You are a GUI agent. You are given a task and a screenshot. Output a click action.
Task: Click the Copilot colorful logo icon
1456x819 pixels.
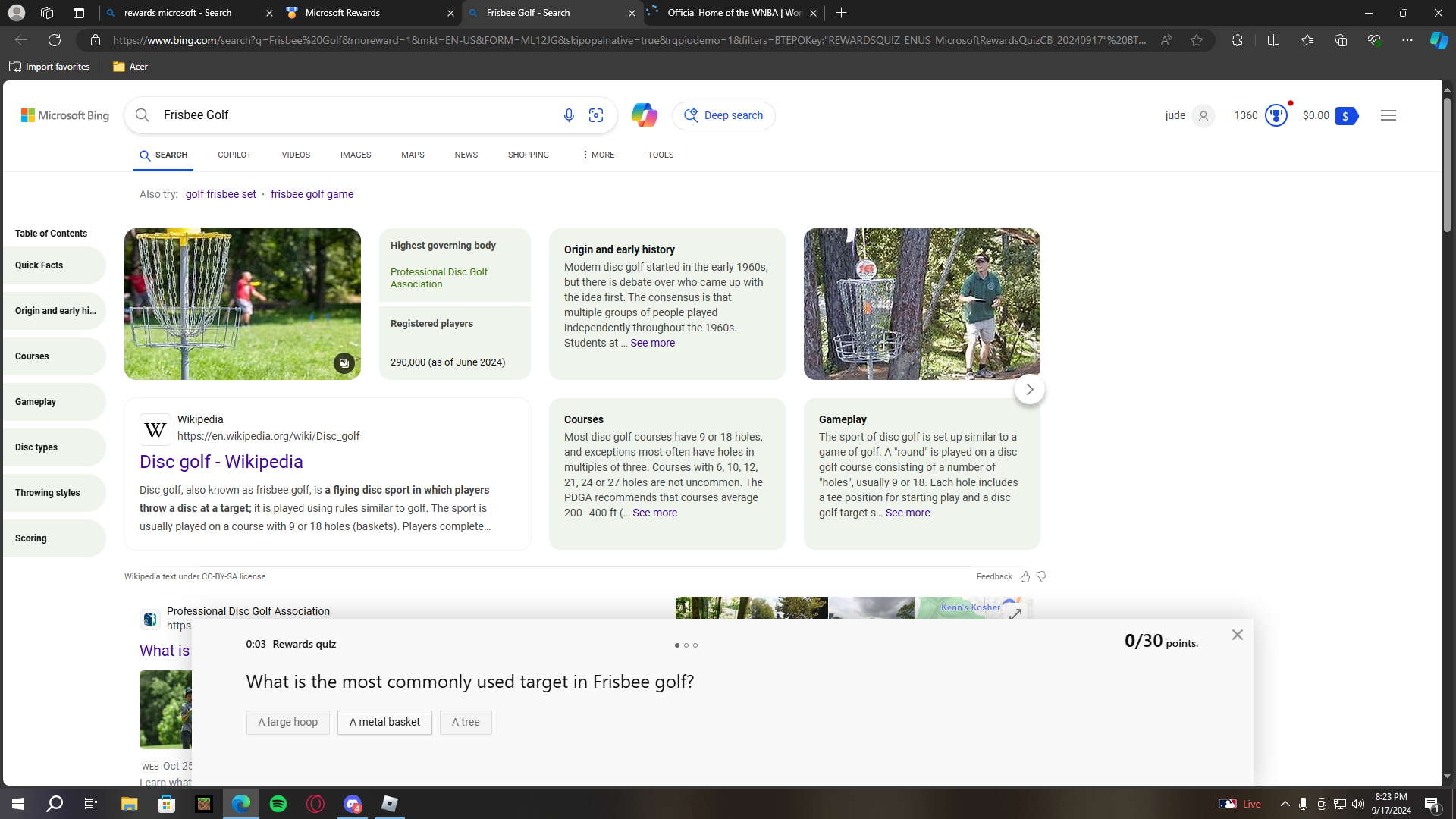point(644,115)
